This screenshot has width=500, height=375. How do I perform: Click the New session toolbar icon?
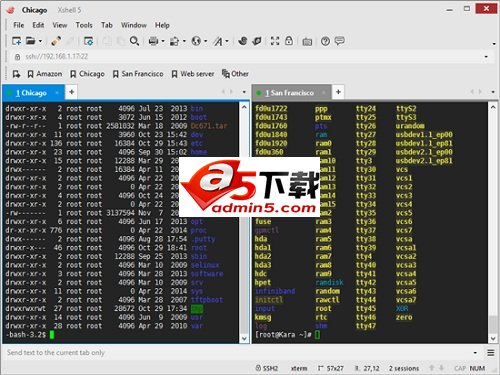point(16,41)
